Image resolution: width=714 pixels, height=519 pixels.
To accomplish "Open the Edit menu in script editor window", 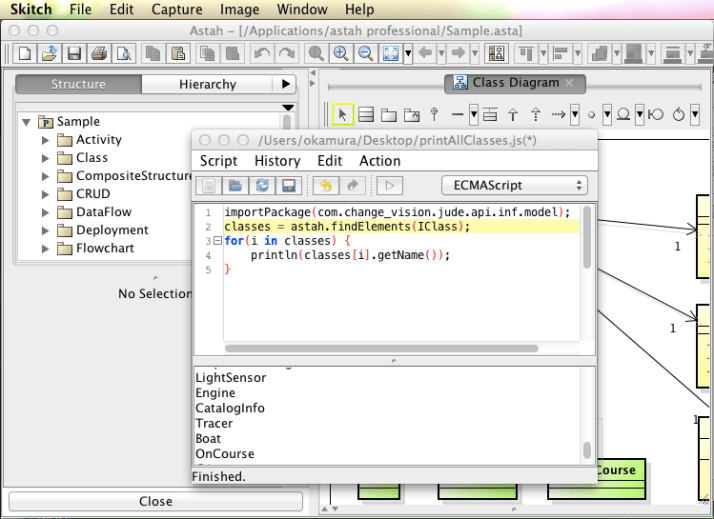I will tap(330, 161).
